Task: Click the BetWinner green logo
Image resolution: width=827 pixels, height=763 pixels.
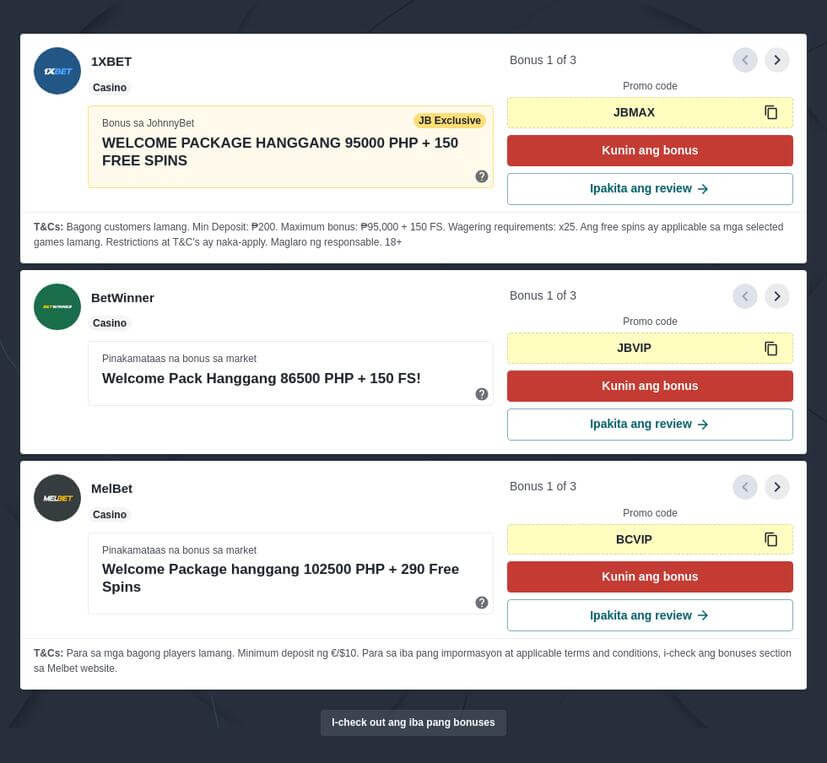Action: [57, 307]
